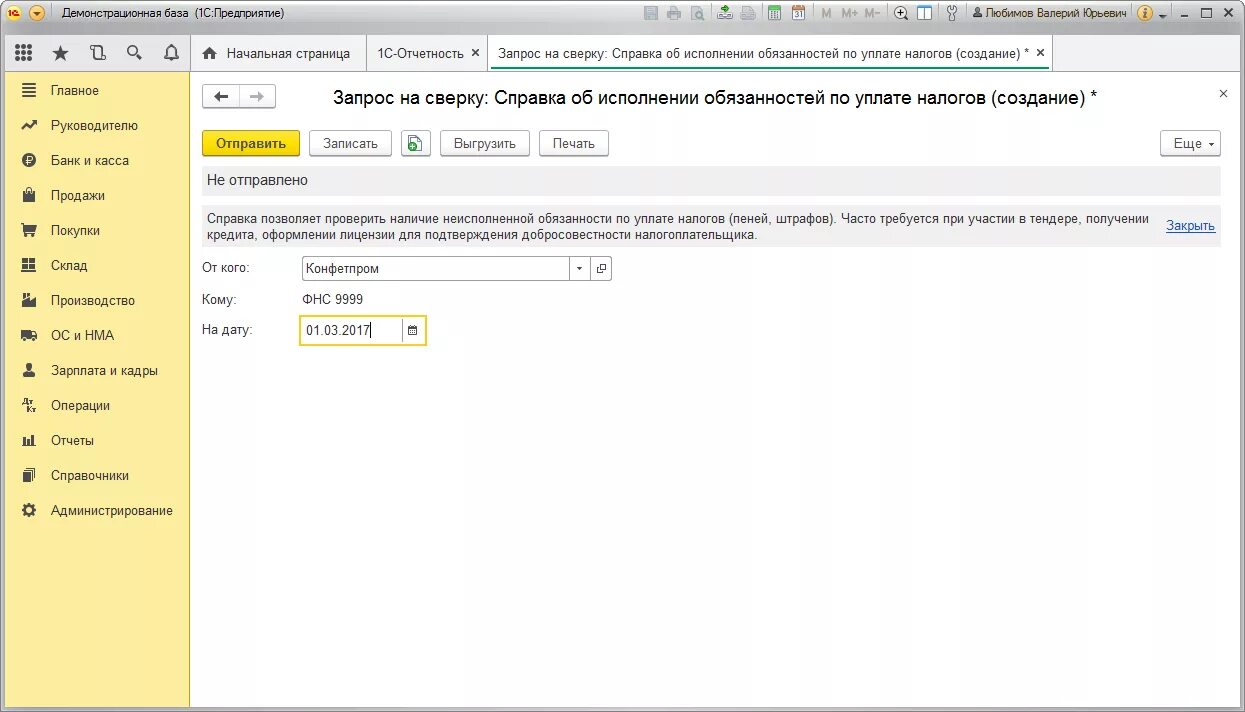The image size is (1245, 712).
Task: Open Справочники section in sidebar
Action: click(x=96, y=475)
